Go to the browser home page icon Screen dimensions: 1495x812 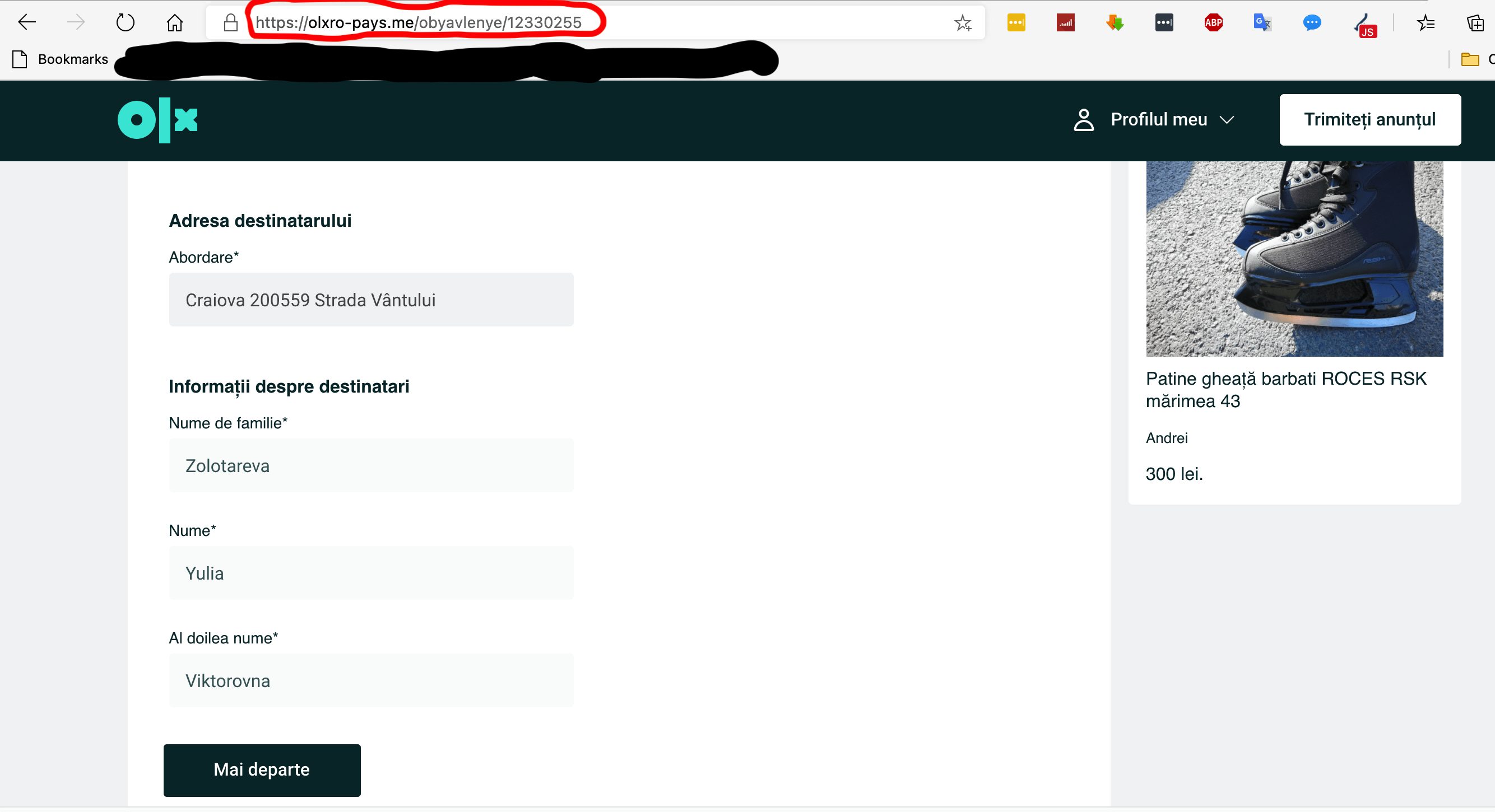(175, 22)
